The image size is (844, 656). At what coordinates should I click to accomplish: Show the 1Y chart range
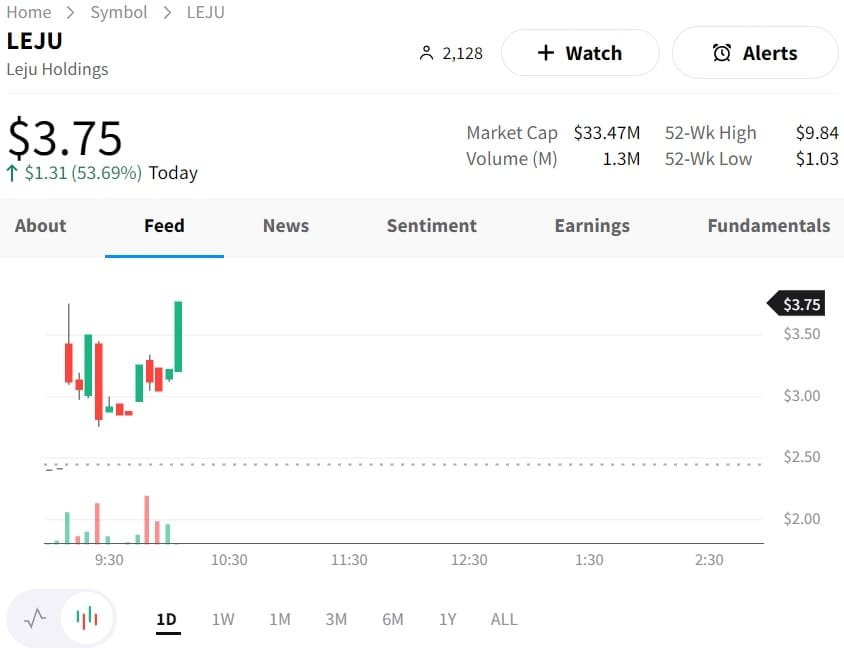(448, 619)
